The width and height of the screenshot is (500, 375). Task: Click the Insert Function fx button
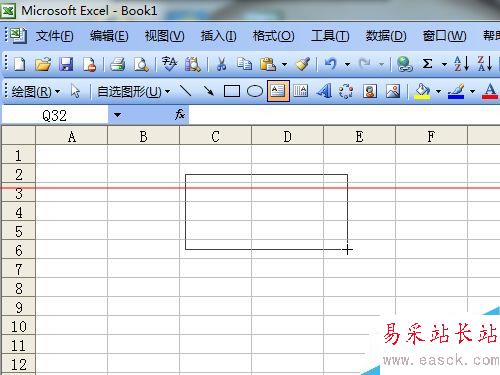pyautogui.click(x=180, y=114)
